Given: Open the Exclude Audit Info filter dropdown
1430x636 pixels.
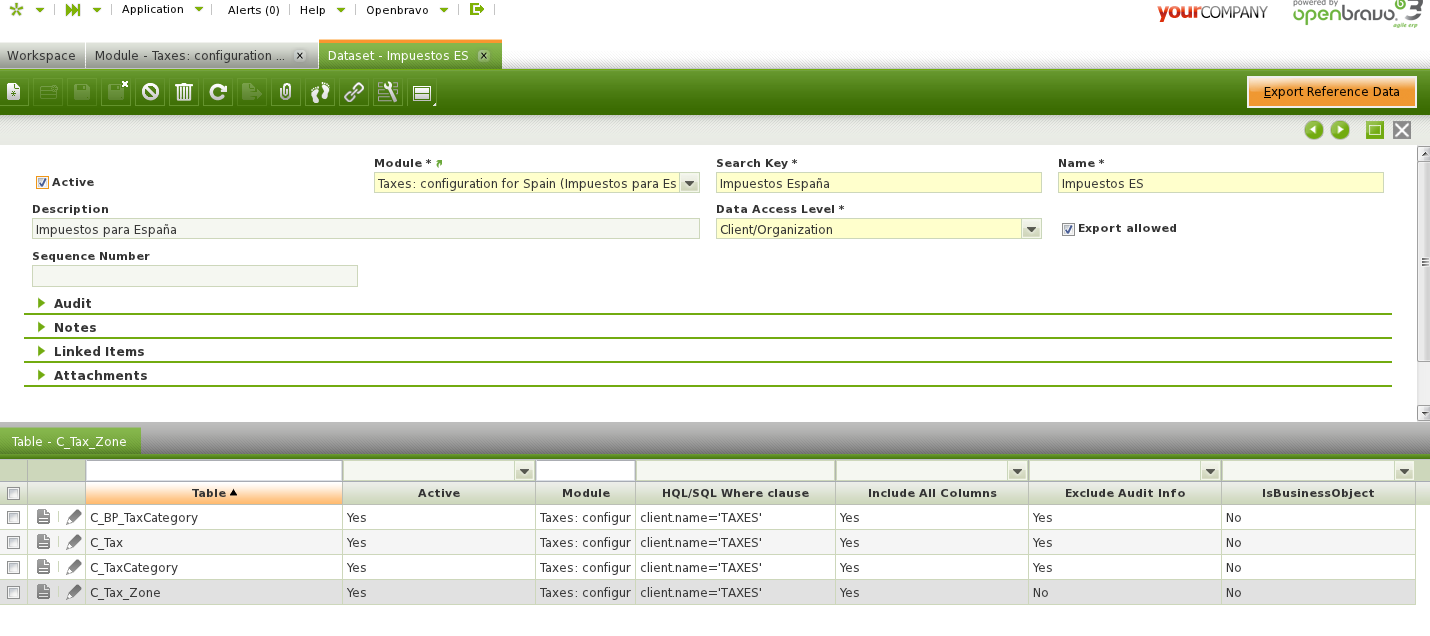Looking at the screenshot, I should click(x=1210, y=471).
